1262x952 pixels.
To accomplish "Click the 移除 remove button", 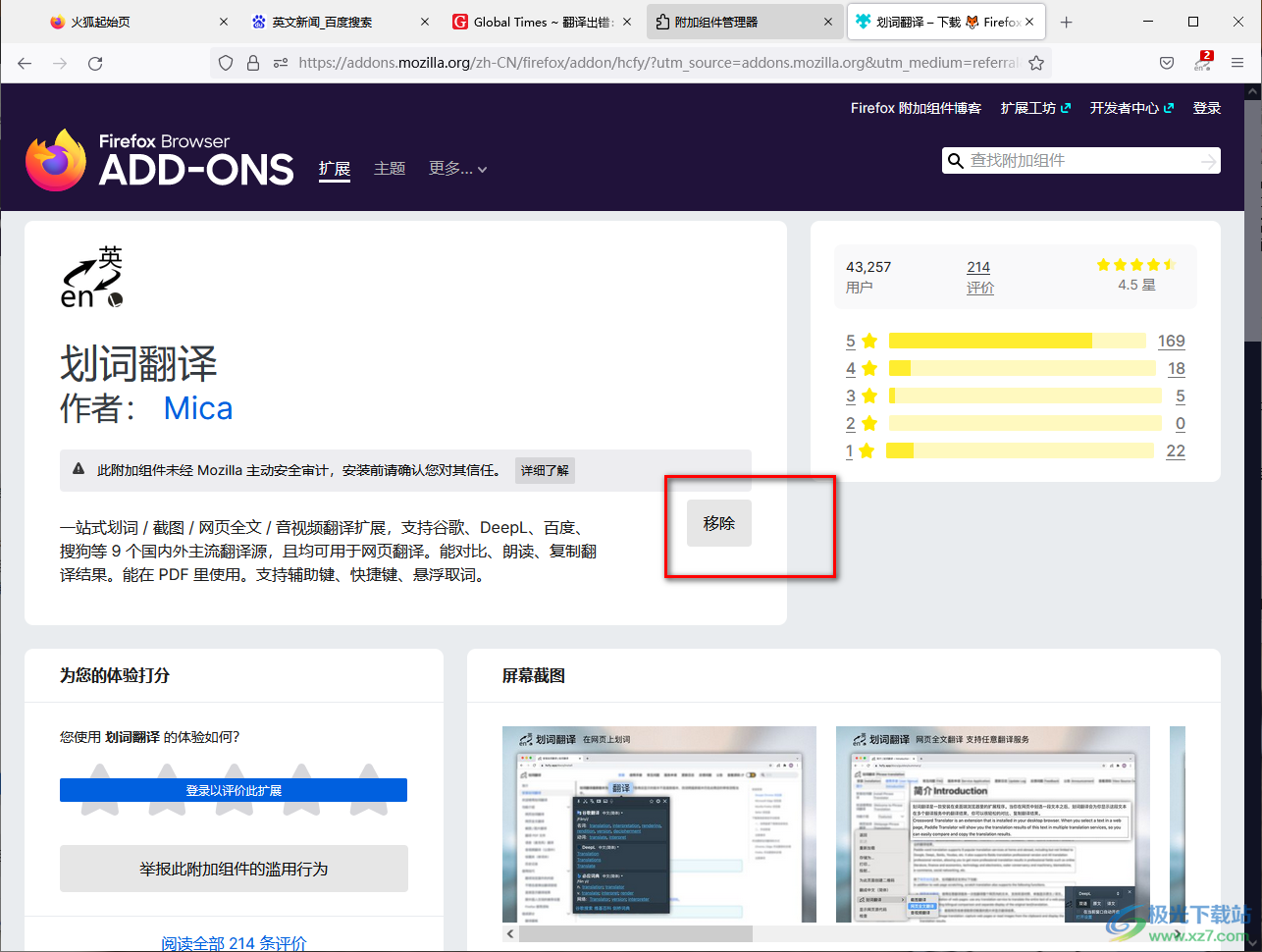I will tap(719, 524).
